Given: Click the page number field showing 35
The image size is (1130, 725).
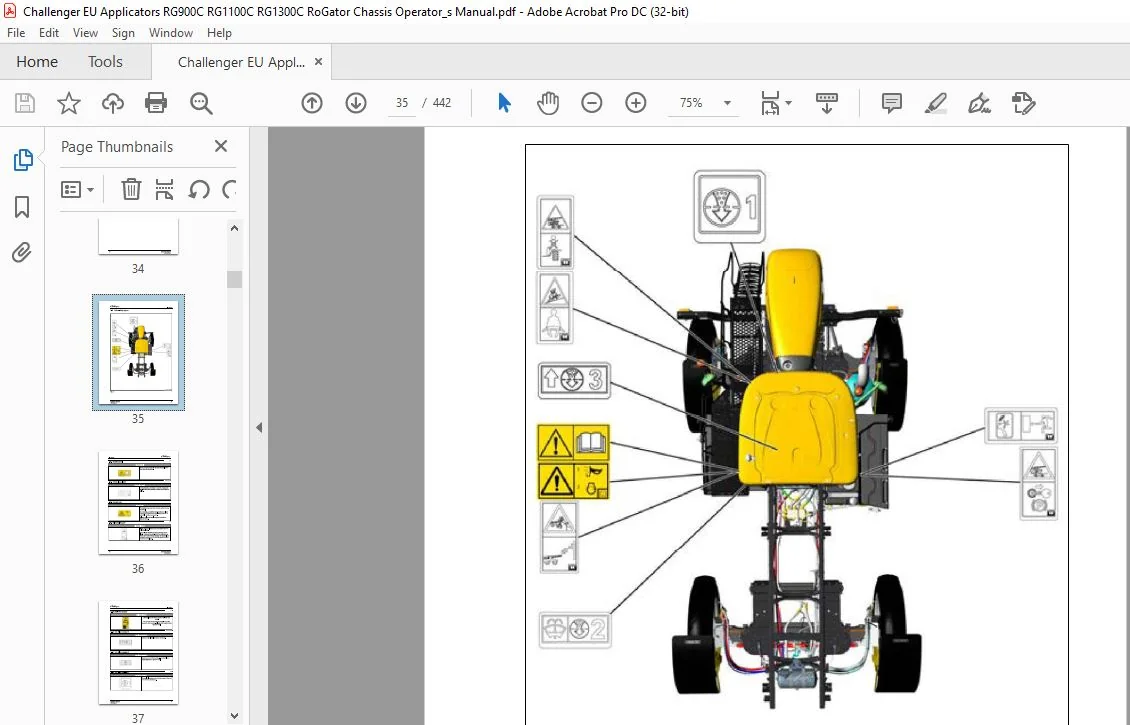Looking at the screenshot, I should pyautogui.click(x=401, y=103).
